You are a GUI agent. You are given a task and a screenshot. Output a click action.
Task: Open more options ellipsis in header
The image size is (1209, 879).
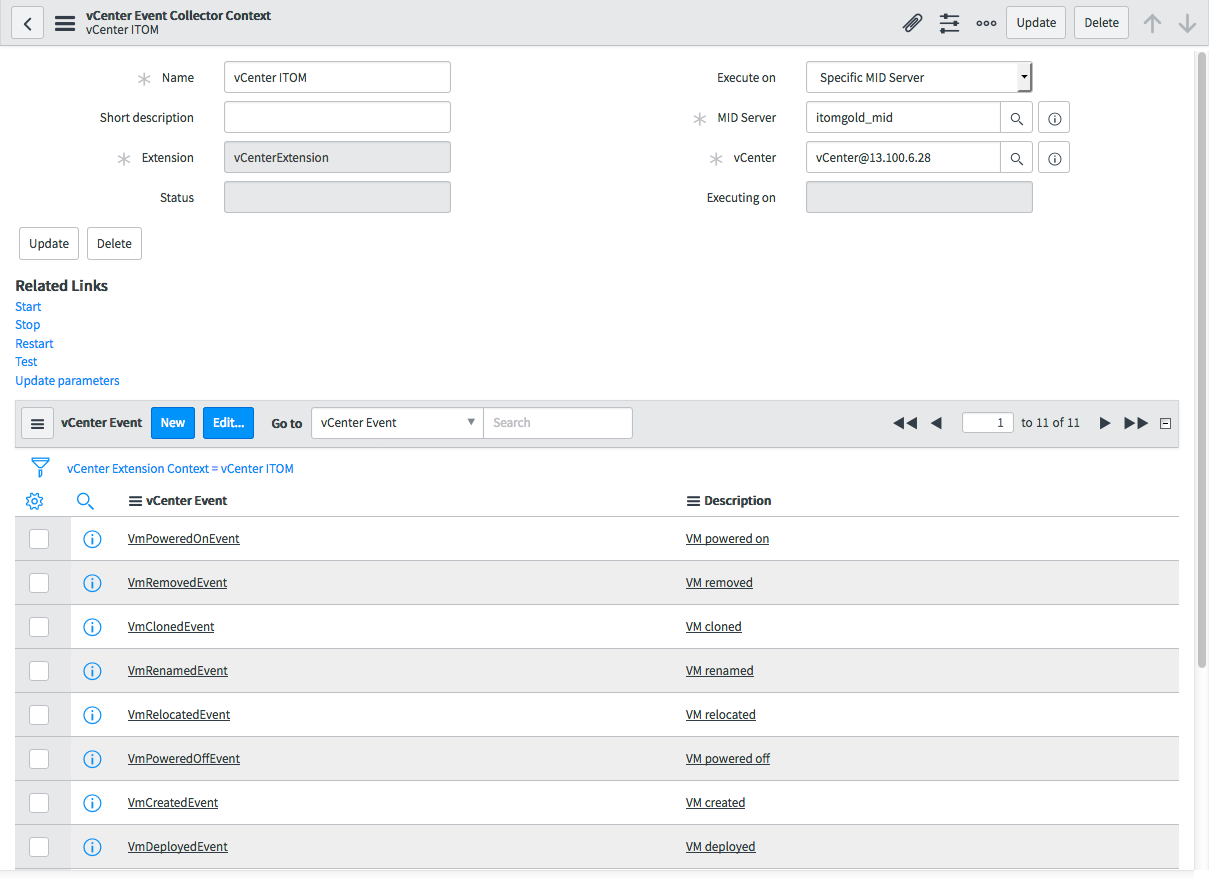click(x=986, y=23)
